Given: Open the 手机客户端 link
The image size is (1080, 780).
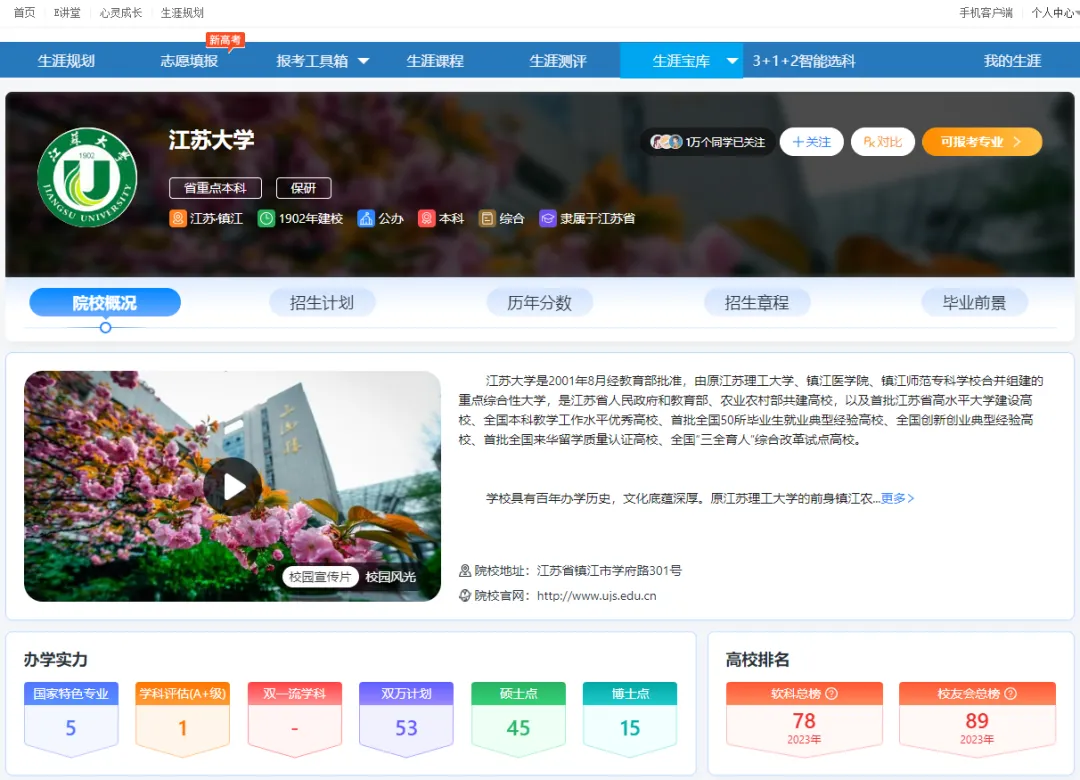Looking at the screenshot, I should tap(986, 12).
